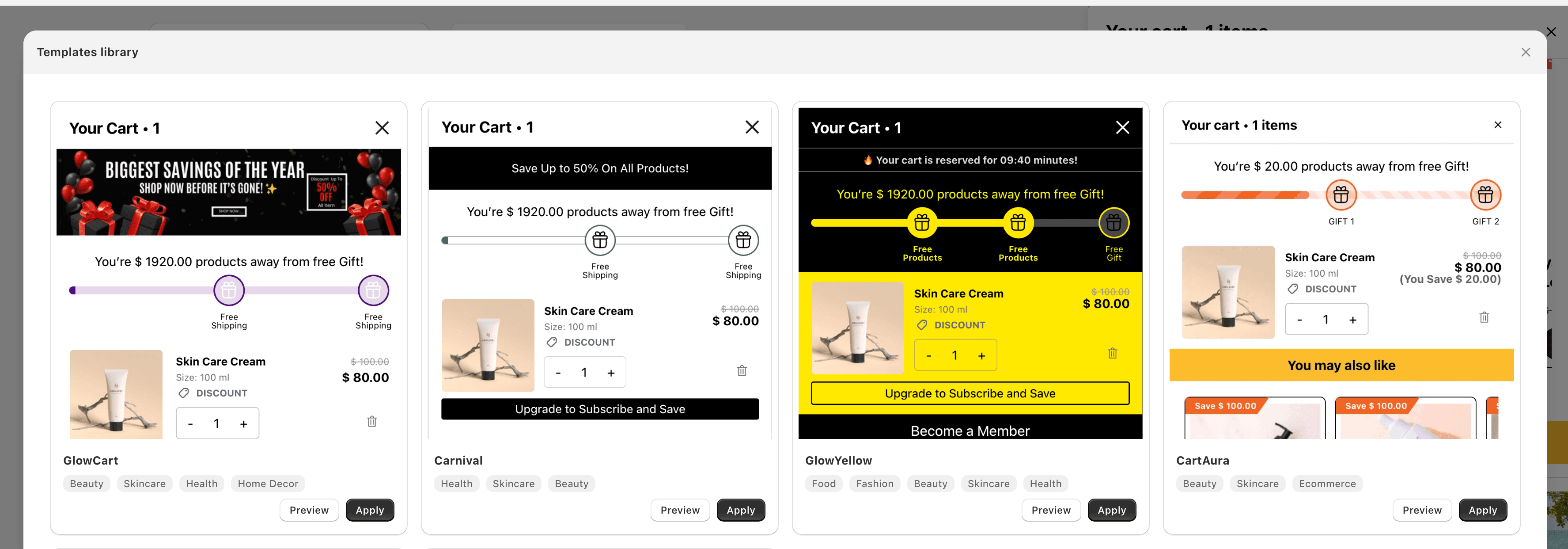Viewport: 1568px width, 549px height.
Task: Apply the CartAura template
Action: point(1483,510)
